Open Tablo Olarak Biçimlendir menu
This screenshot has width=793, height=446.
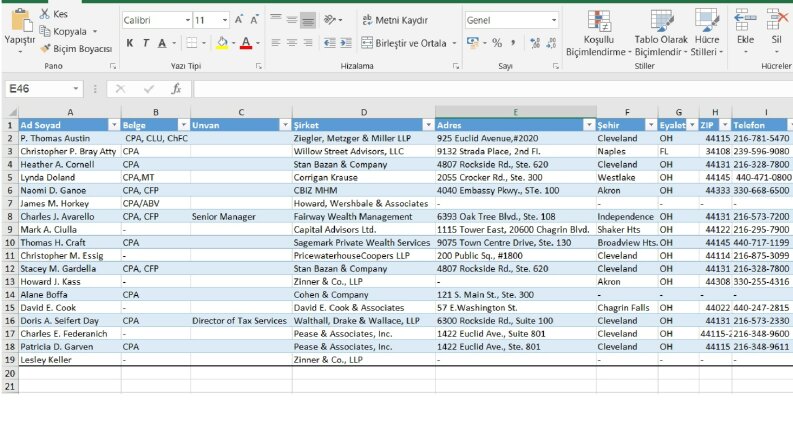click(661, 33)
